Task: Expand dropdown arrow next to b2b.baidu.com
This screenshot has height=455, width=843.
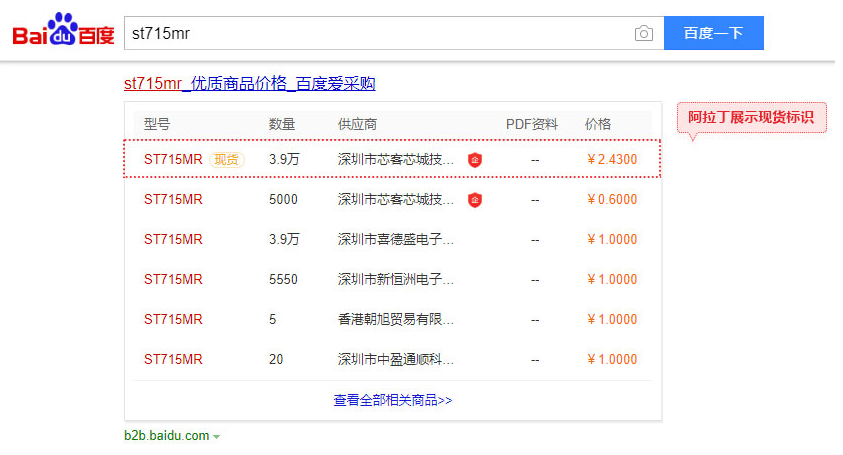Action: point(216,437)
